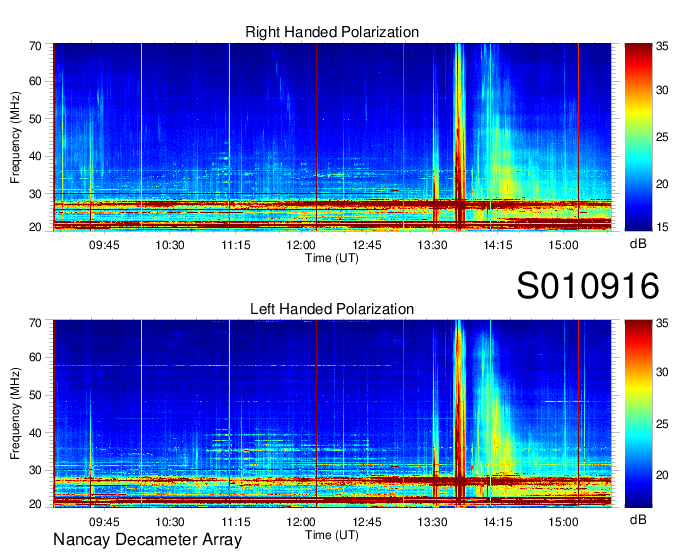
Task: Click the 09:45 time tick on the left-handed plot
Action: click(x=104, y=522)
